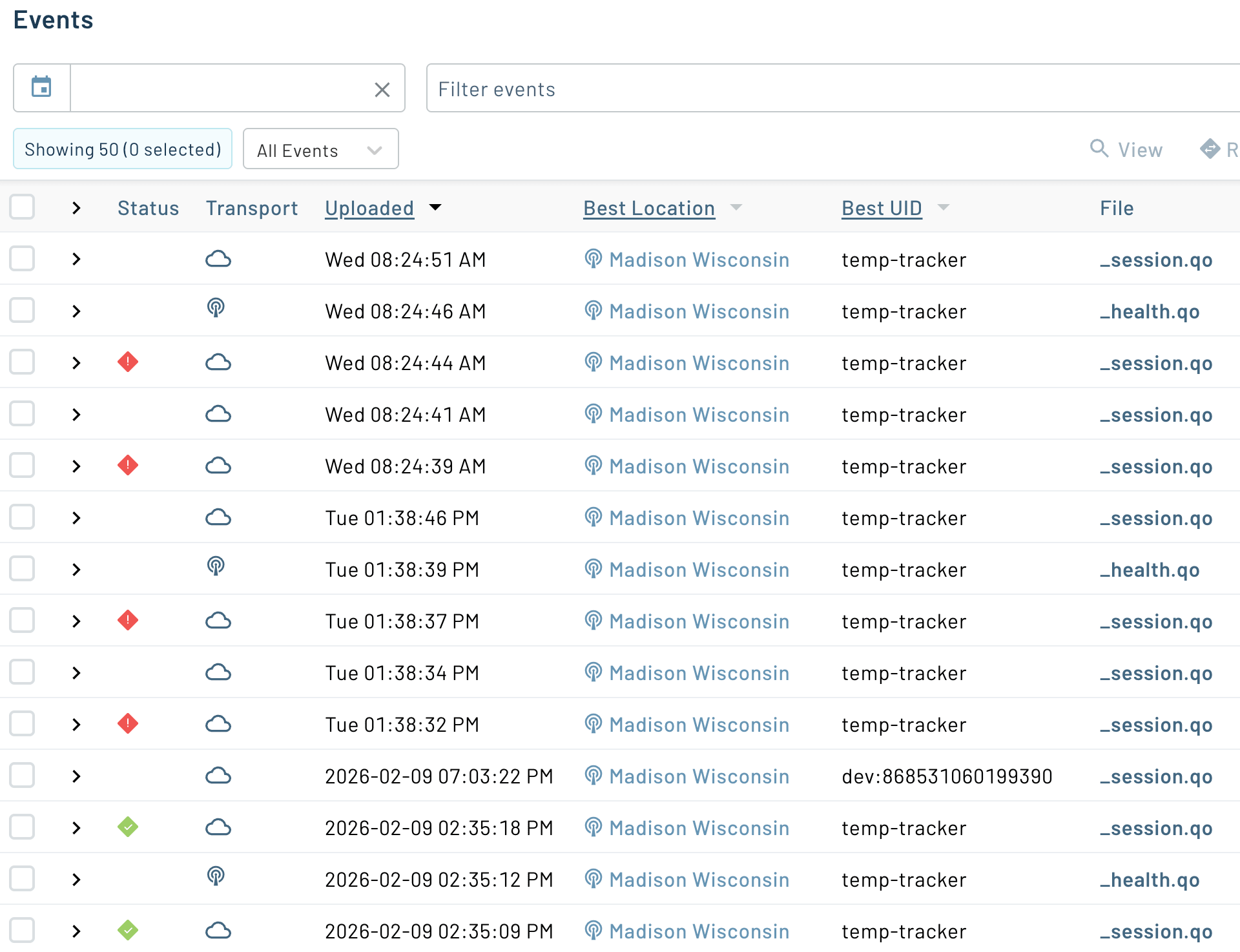Click the red error status icon for Tue 01:38:32 PM
1240x952 pixels.
(x=128, y=723)
